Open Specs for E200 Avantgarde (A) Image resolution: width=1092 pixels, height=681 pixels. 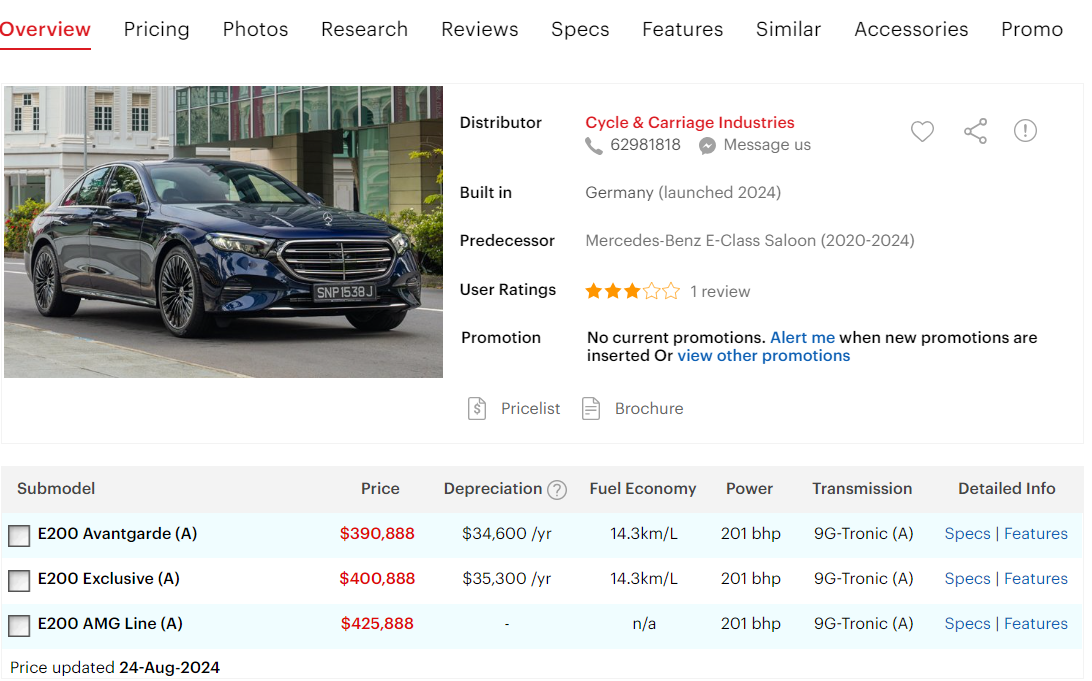point(967,534)
